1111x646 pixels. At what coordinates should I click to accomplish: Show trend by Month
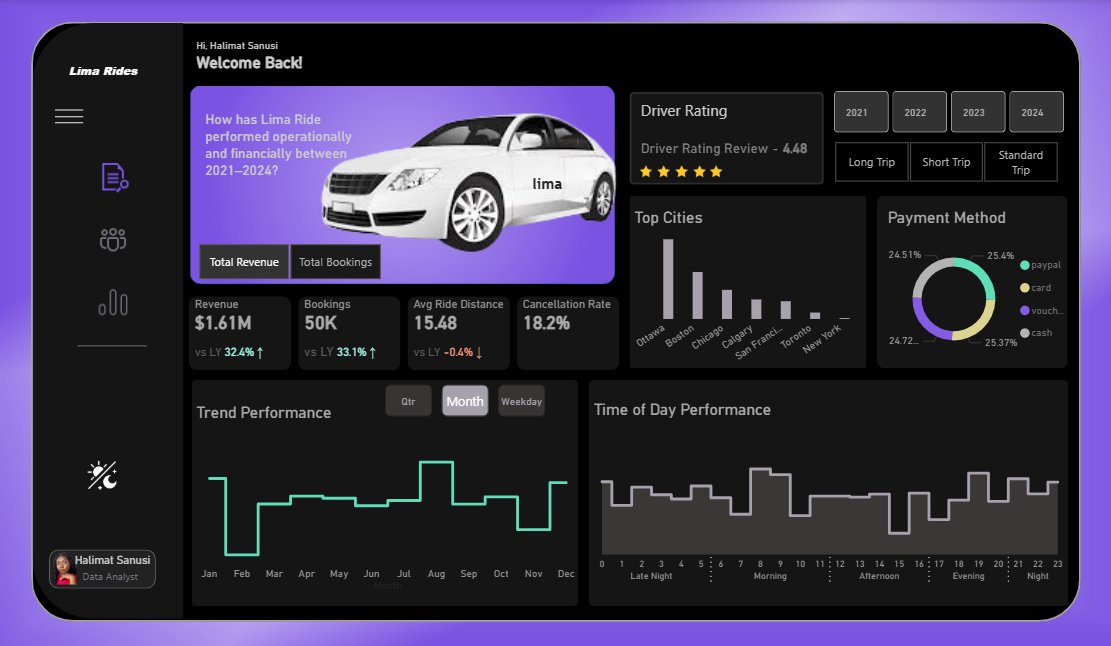(x=465, y=402)
